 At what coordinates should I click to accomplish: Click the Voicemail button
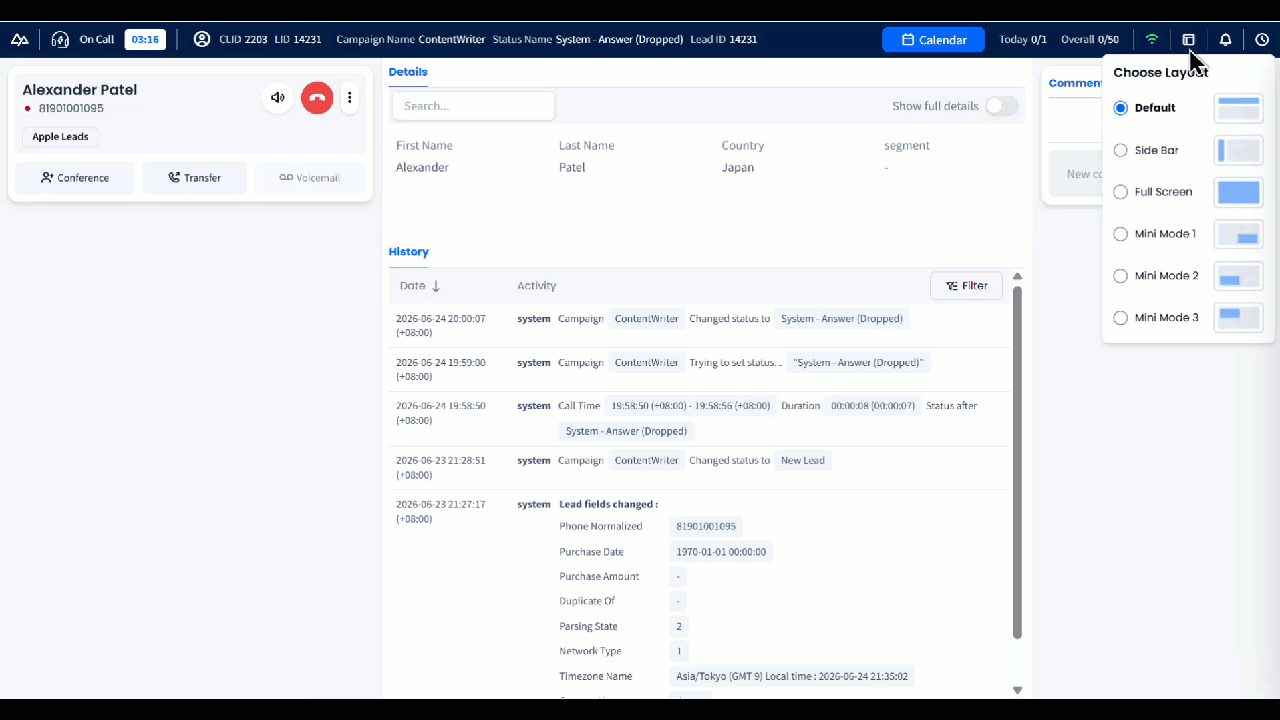point(309,178)
